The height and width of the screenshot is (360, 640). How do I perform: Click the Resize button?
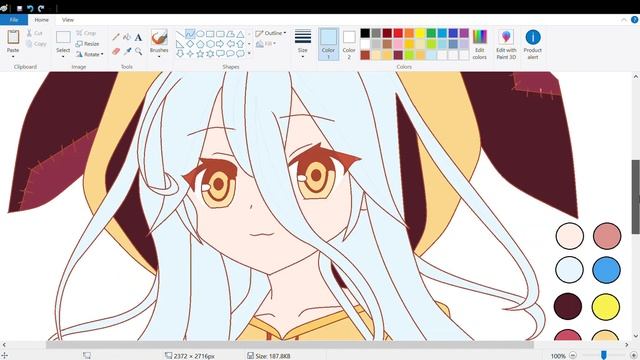[87, 44]
